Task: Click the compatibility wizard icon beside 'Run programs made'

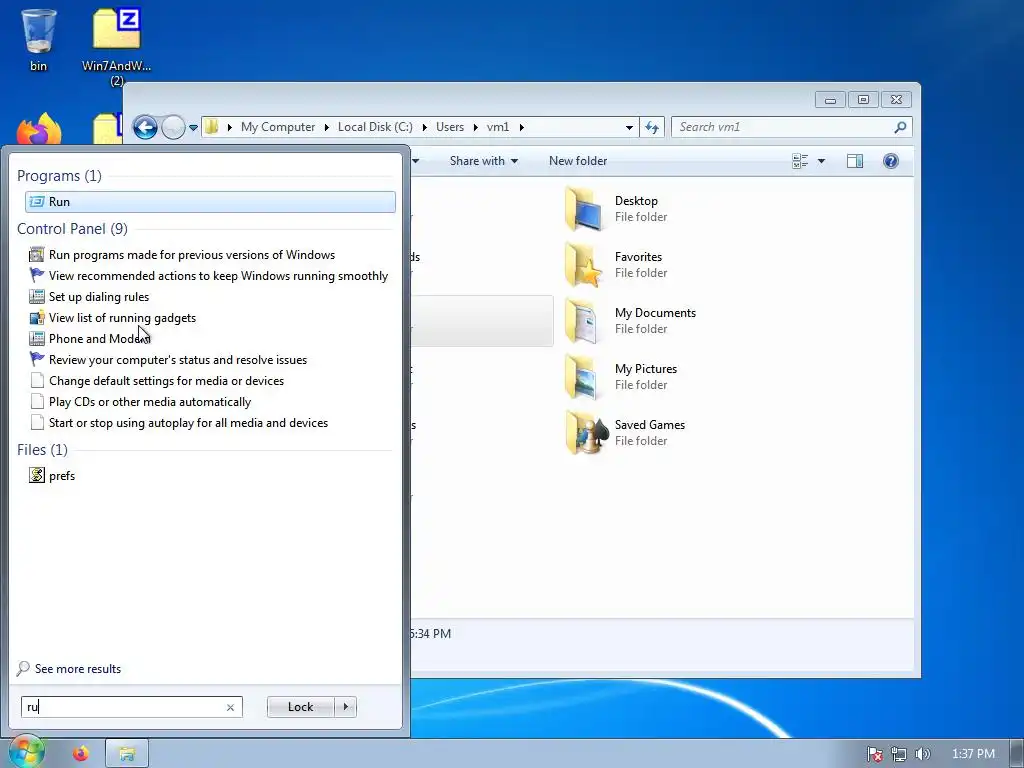Action: [x=37, y=255]
